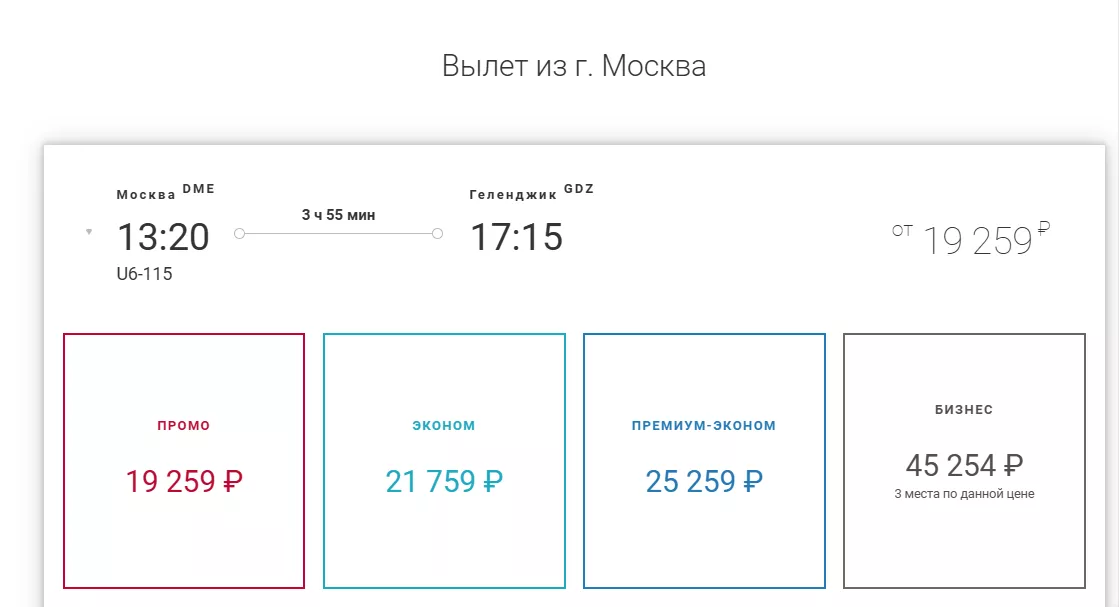Image resolution: width=1119 pixels, height=607 pixels.
Task: Click the 'от 19 259 ₽' summary price
Action: pos(971,240)
